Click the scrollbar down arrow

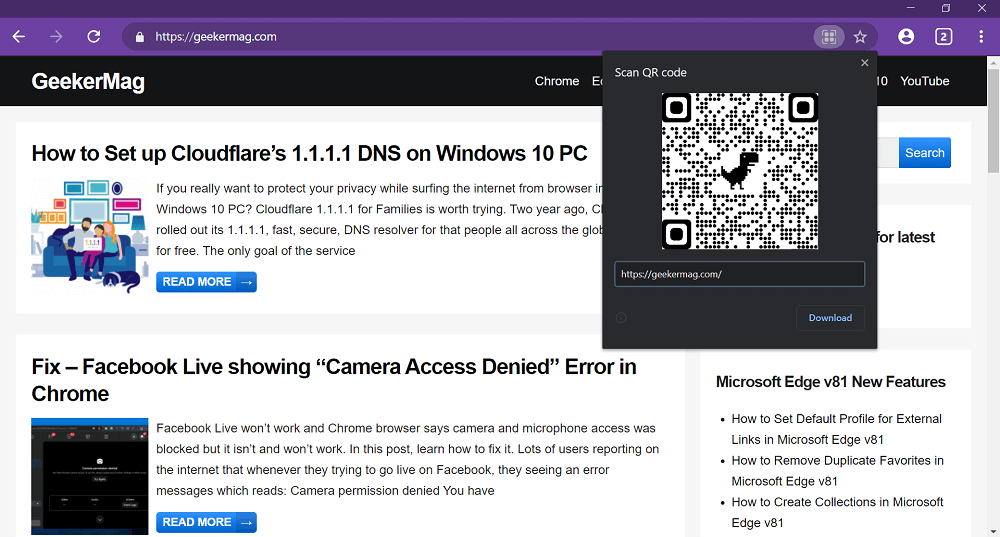tap(994, 531)
